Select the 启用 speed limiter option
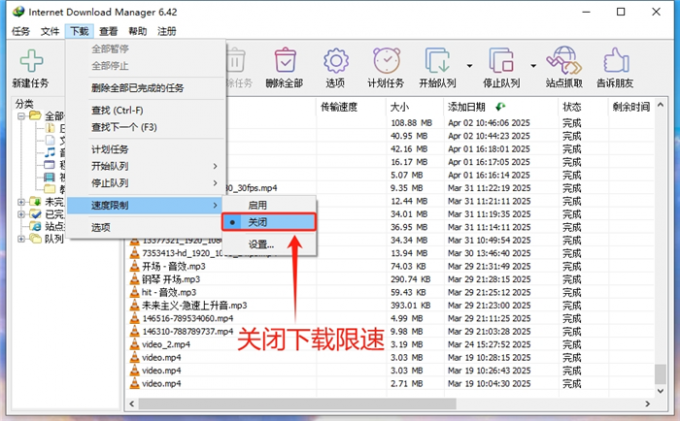The width and height of the screenshot is (680, 421). (x=269, y=205)
